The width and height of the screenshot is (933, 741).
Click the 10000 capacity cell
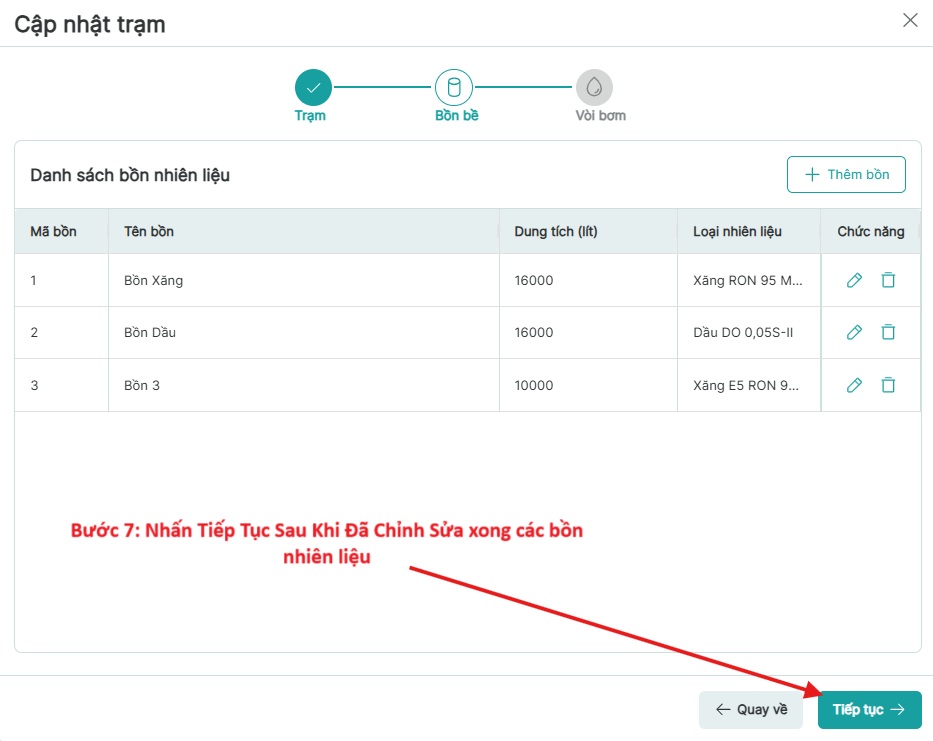(534, 385)
